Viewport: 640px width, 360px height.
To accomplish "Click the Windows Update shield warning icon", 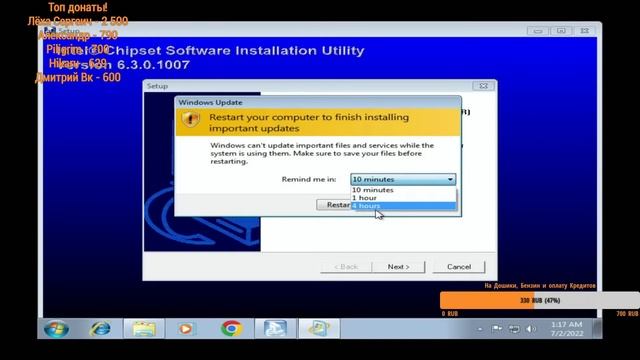I will 191,119.
